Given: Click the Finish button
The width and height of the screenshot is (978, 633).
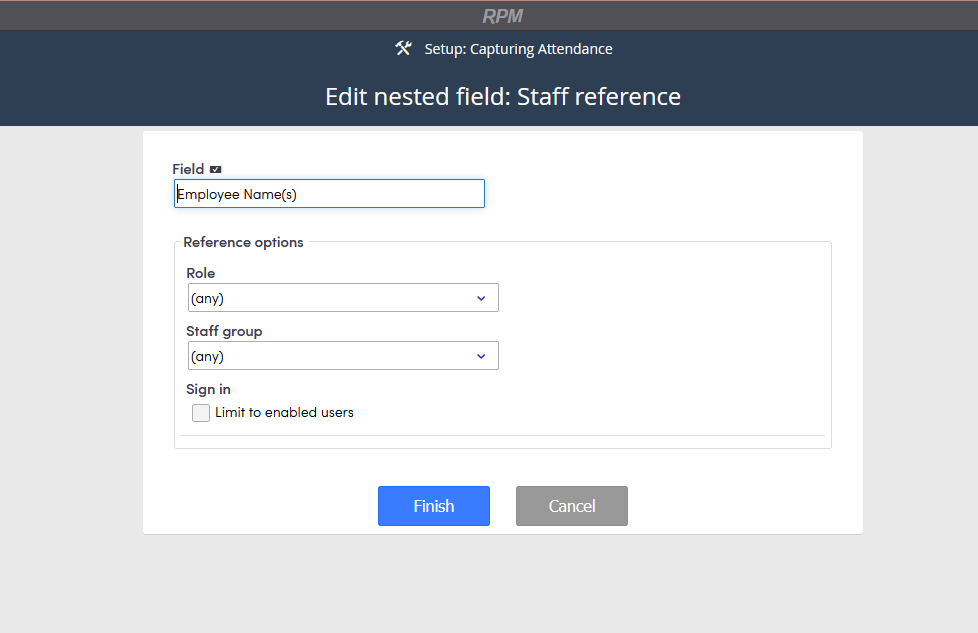Looking at the screenshot, I should coord(433,506).
